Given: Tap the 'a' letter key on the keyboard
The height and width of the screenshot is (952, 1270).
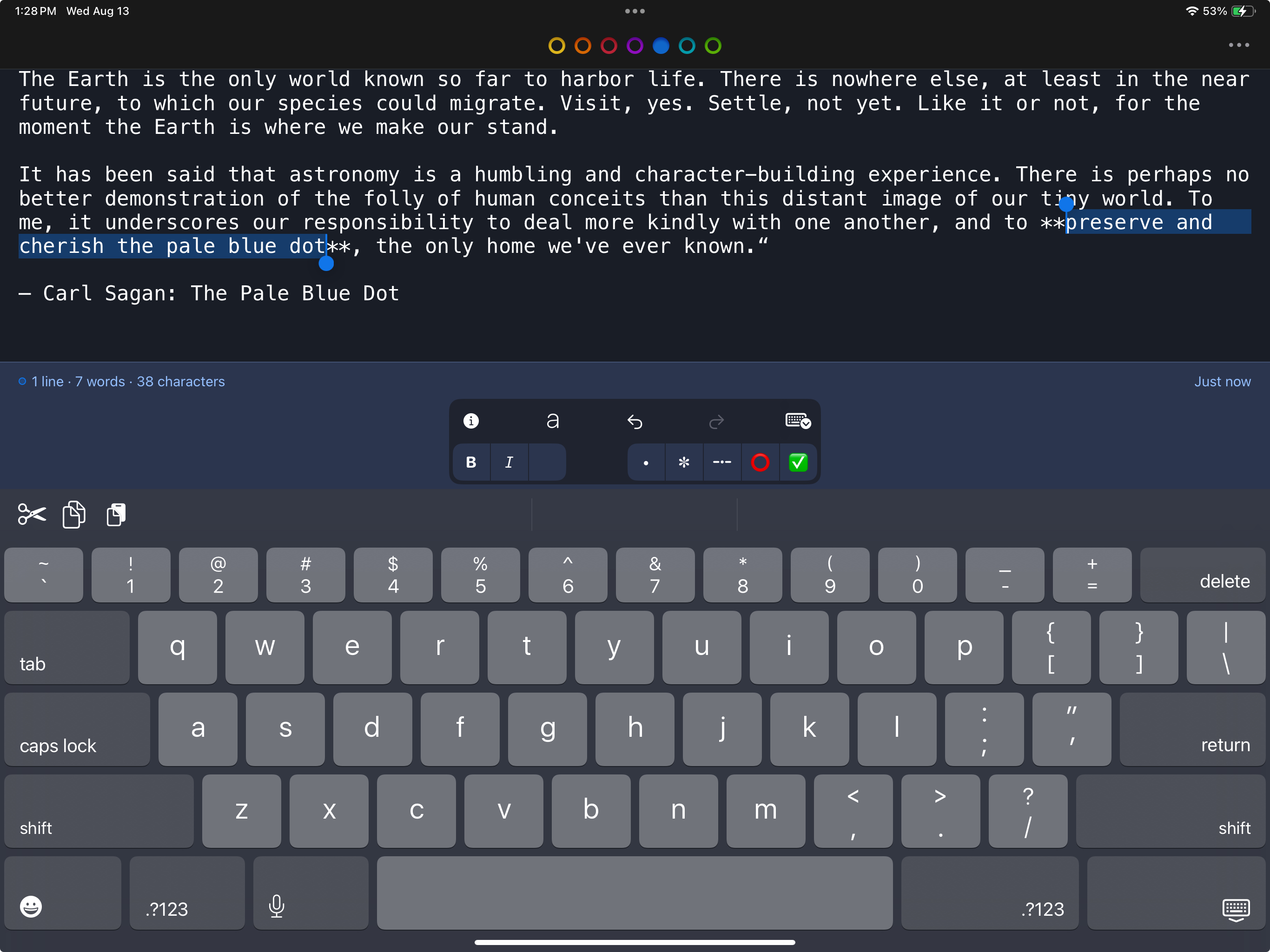Looking at the screenshot, I should [198, 728].
